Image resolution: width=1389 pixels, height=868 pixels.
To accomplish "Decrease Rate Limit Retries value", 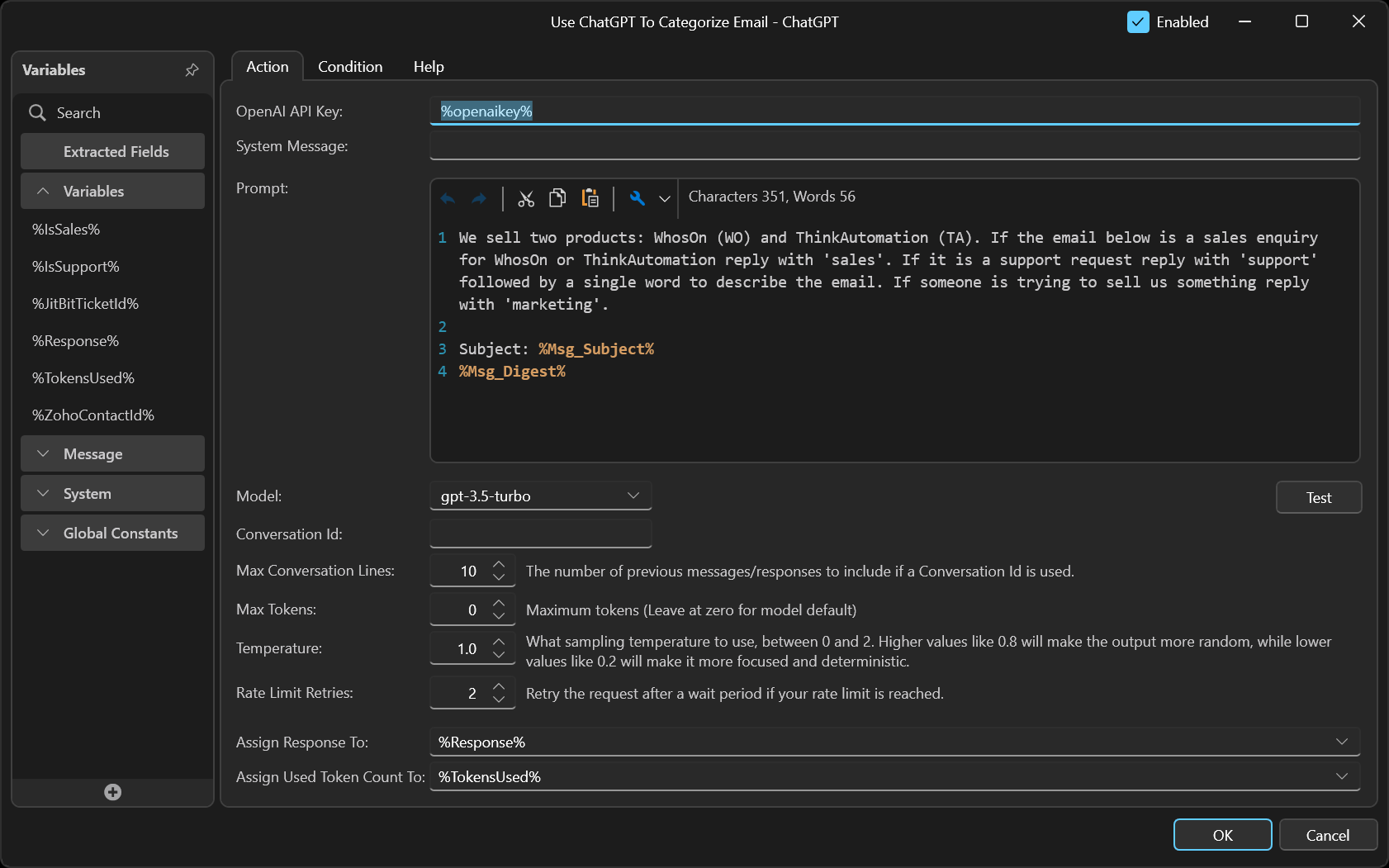I will click(x=499, y=699).
